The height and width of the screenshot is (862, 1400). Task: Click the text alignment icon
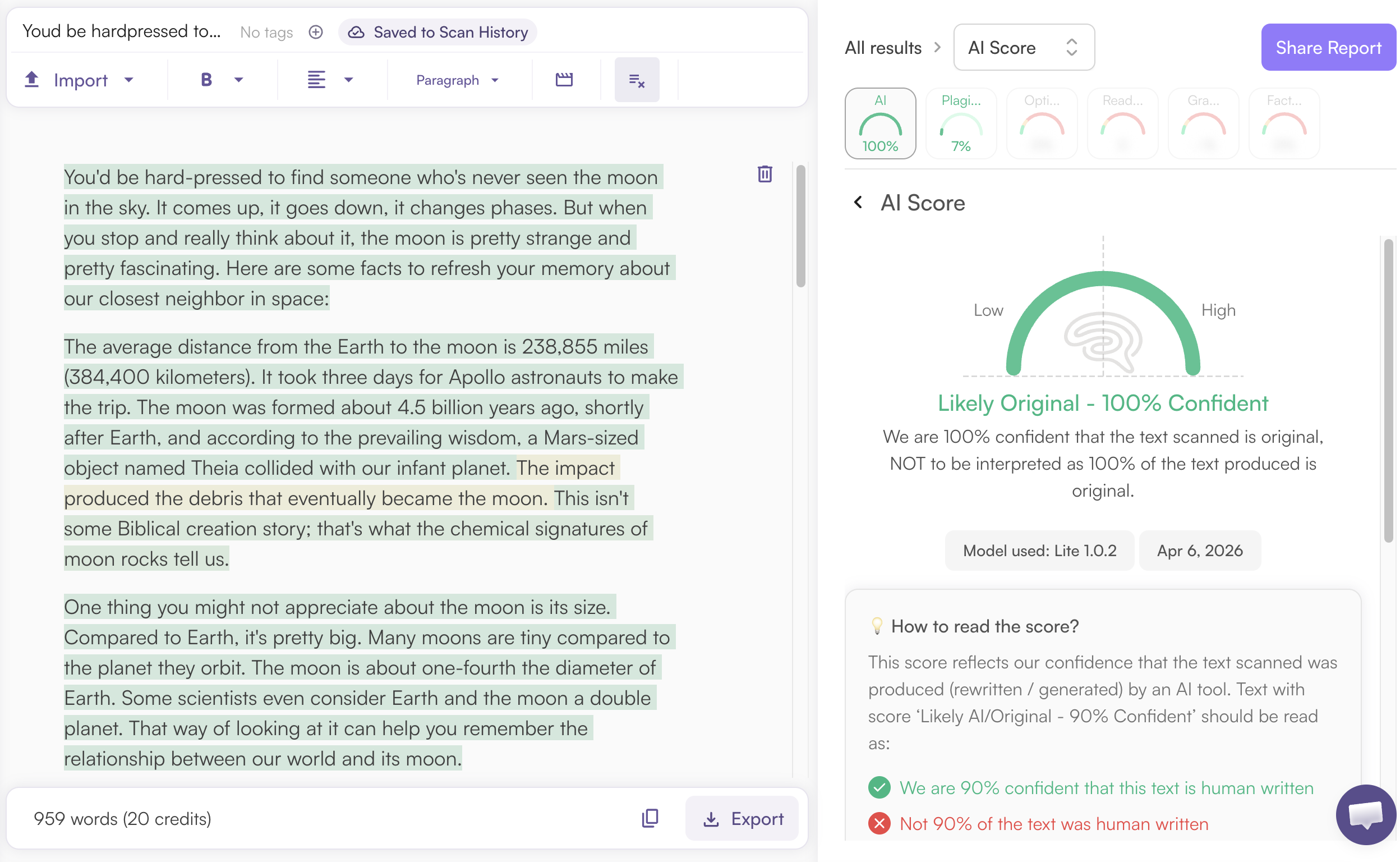click(x=316, y=80)
